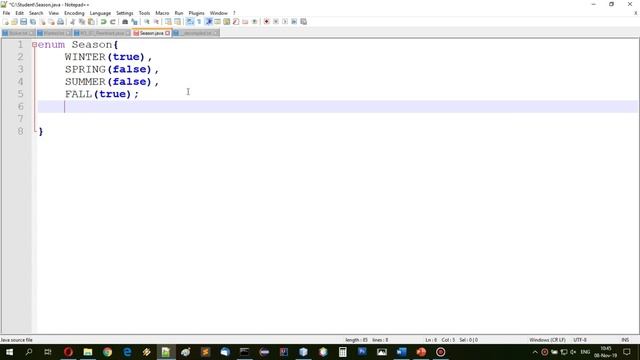The image size is (640, 360).
Task: Click UTF-8 encoding in status bar
Action: [580, 340]
